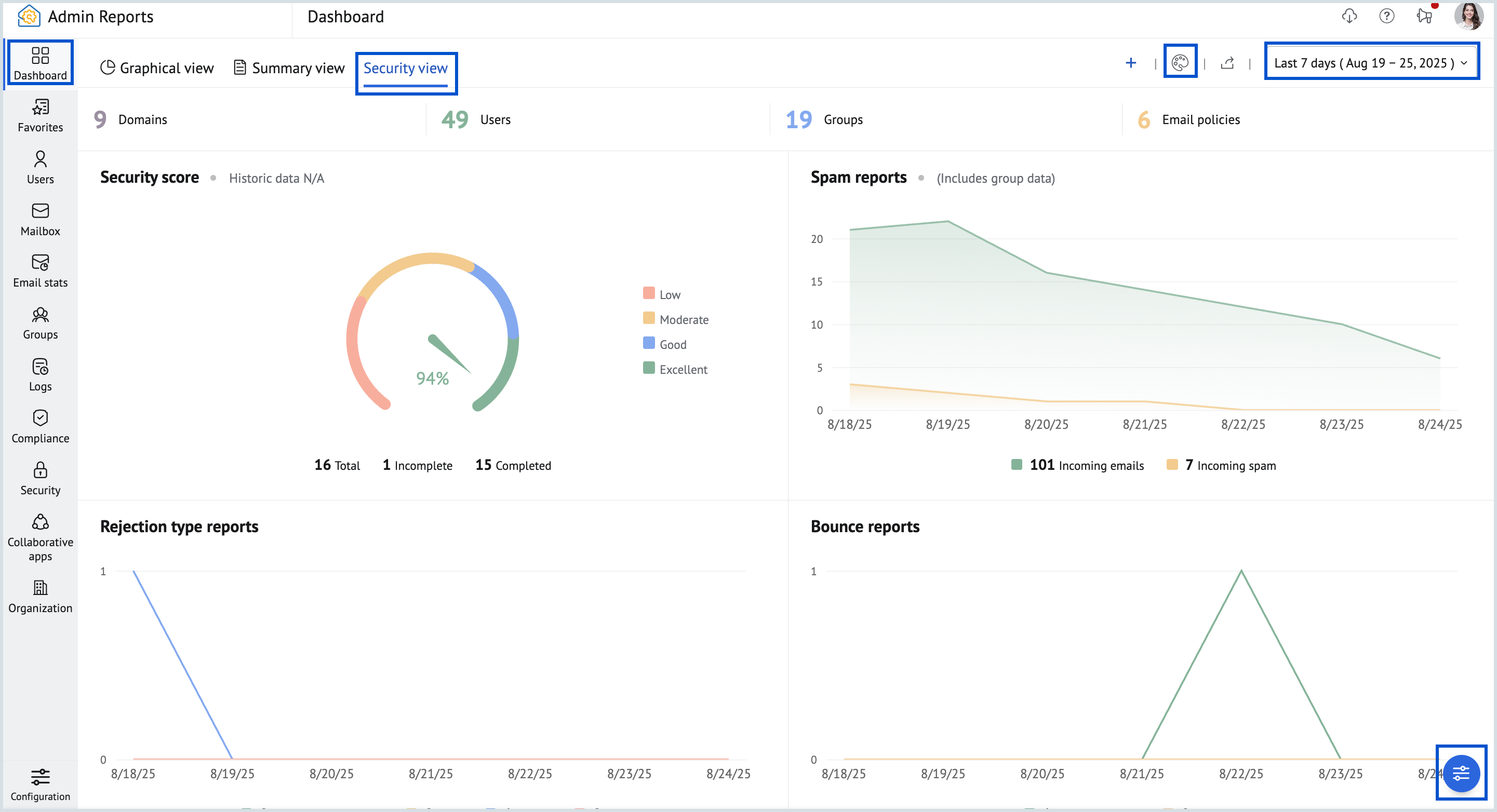1497x812 pixels.
Task: Click the announcements megaphone icon
Action: tap(1424, 16)
